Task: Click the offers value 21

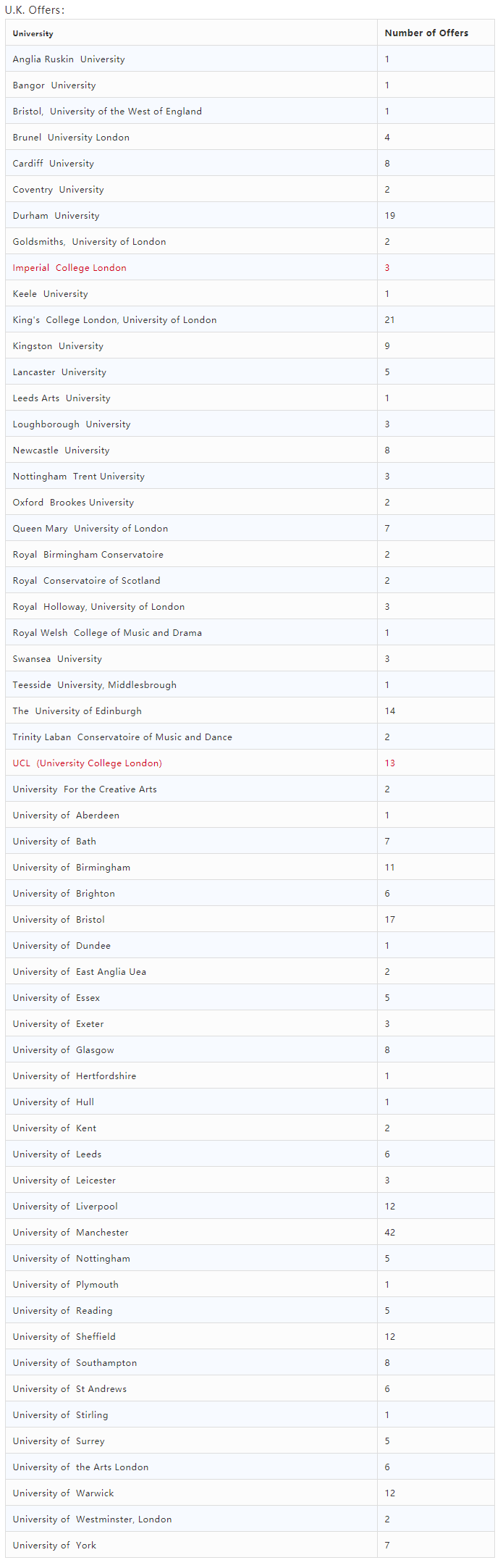Action: [389, 320]
